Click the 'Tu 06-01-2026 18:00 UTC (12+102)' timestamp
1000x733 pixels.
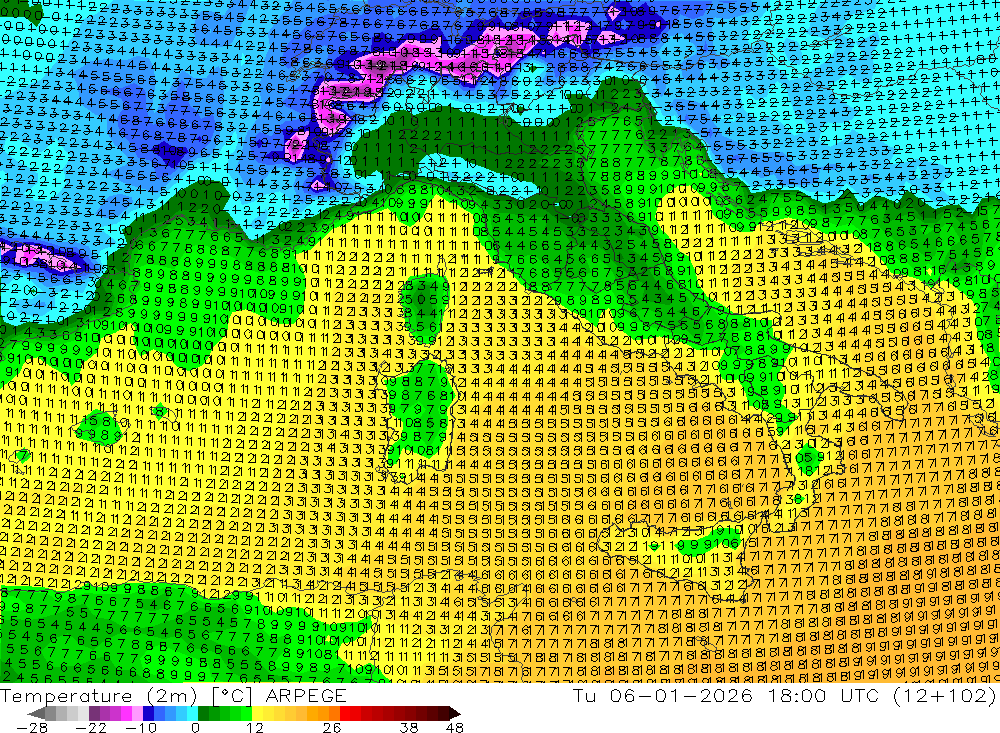(x=784, y=695)
